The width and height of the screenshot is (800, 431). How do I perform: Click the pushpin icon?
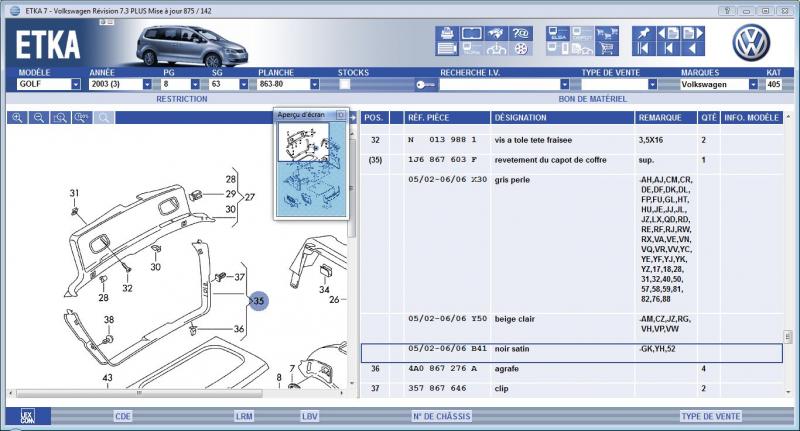(643, 34)
